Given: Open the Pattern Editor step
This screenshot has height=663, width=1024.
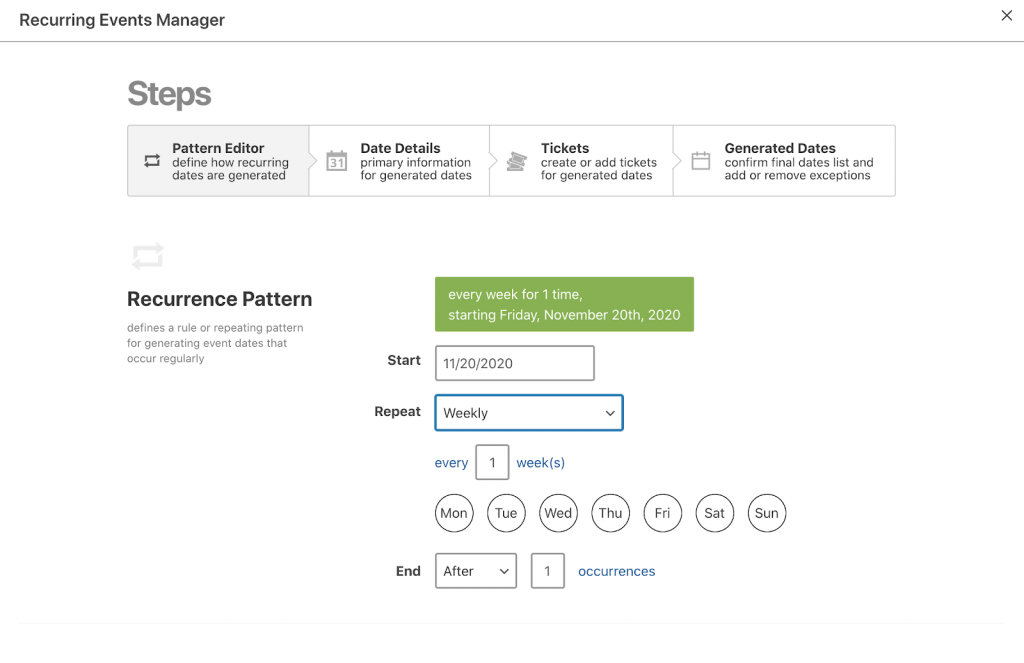Looking at the screenshot, I should point(218,161).
